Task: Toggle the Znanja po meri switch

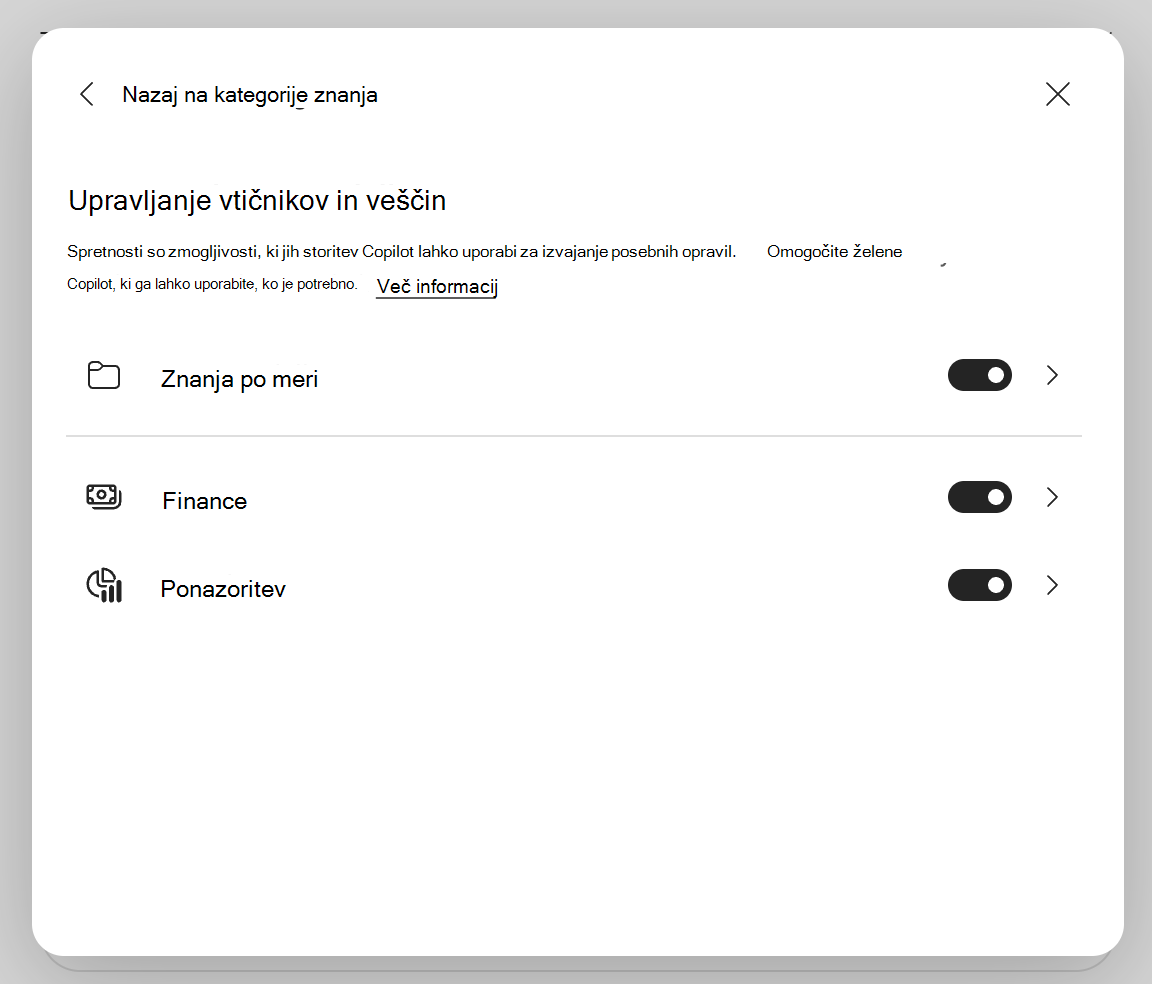Action: 979,376
